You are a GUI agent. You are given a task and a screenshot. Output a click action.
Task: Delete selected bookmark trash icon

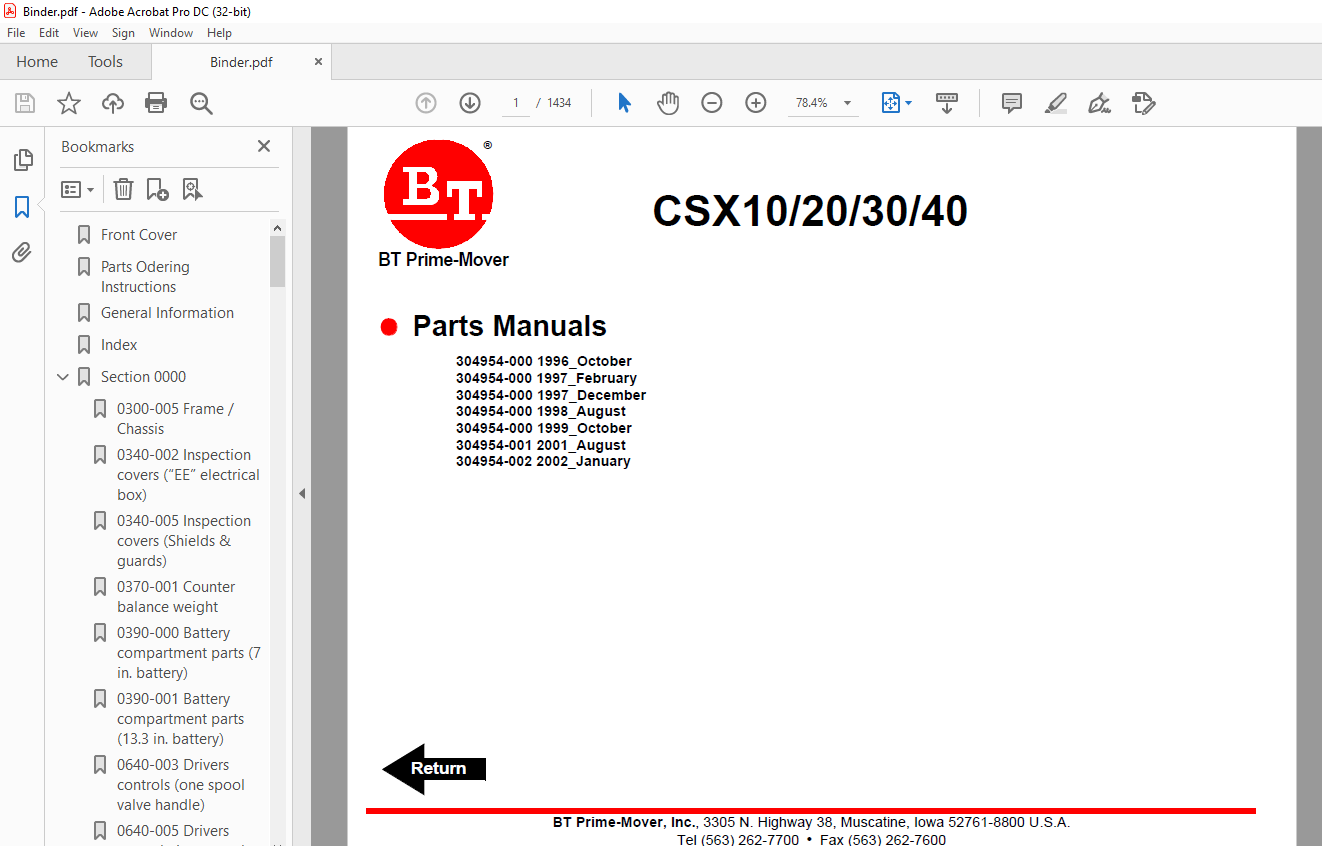(123, 189)
